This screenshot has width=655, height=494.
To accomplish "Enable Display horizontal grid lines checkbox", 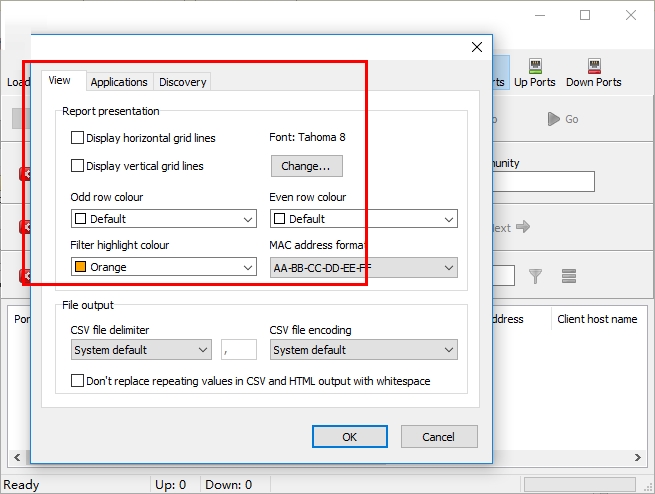I will coord(77,137).
